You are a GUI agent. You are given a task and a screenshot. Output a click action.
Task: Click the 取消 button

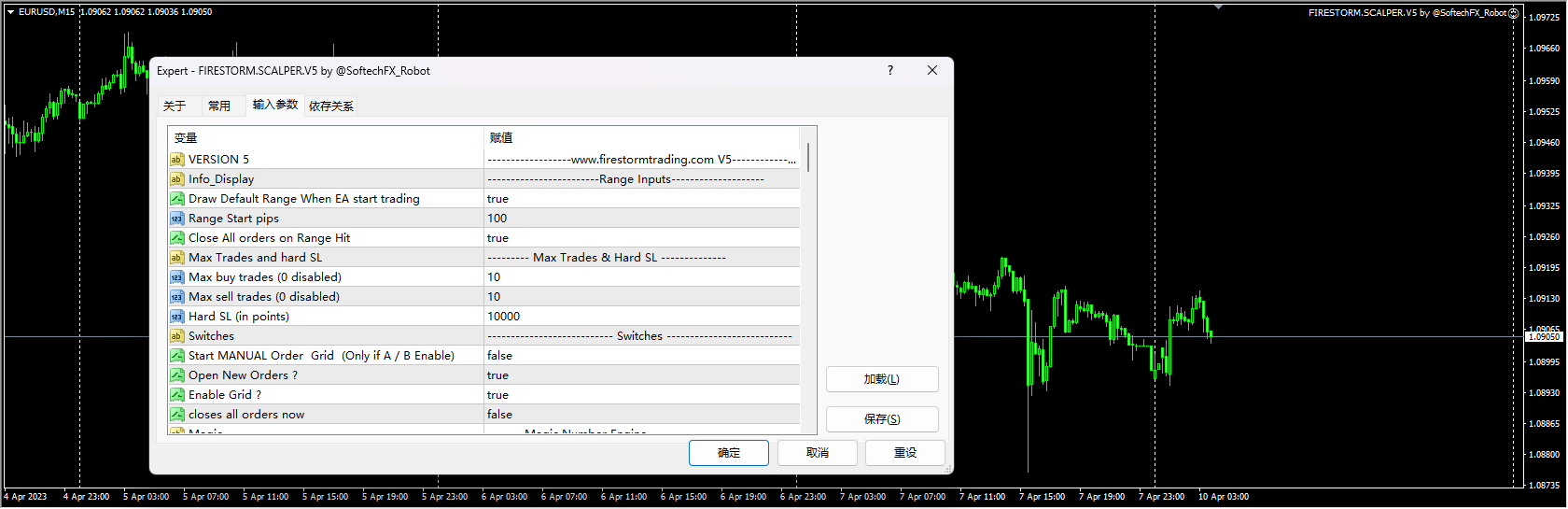[x=818, y=453]
